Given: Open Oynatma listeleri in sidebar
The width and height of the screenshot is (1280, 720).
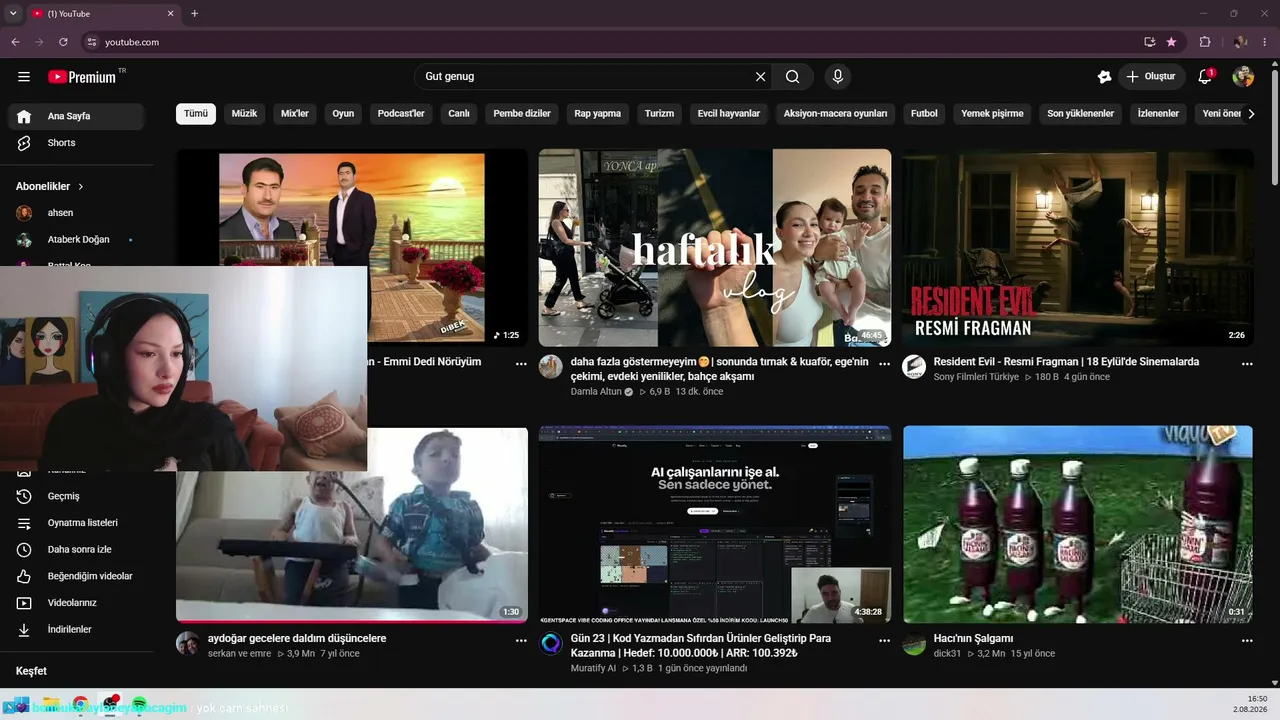Looking at the screenshot, I should pos(76,523).
